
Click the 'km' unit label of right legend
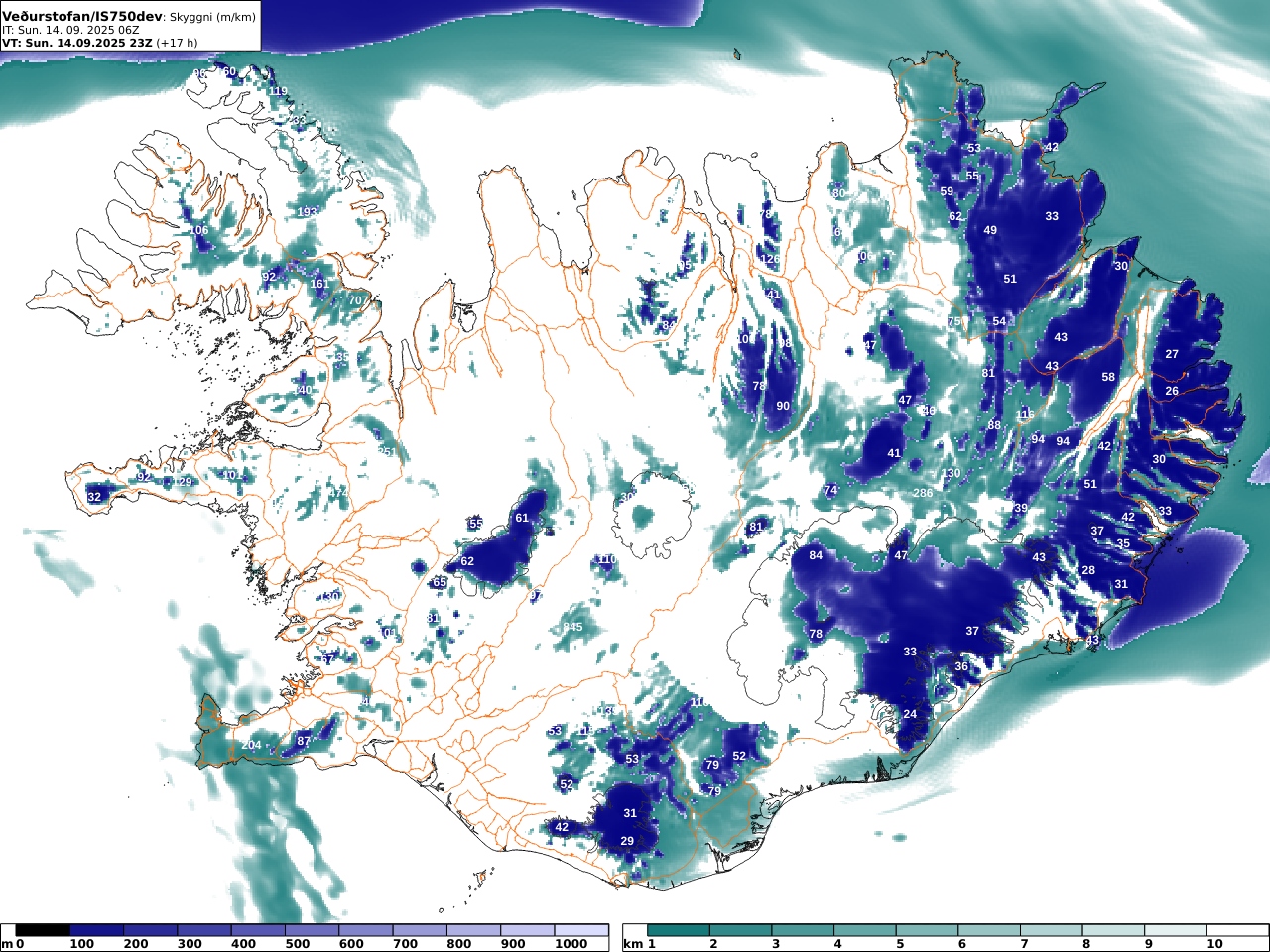click(x=633, y=944)
